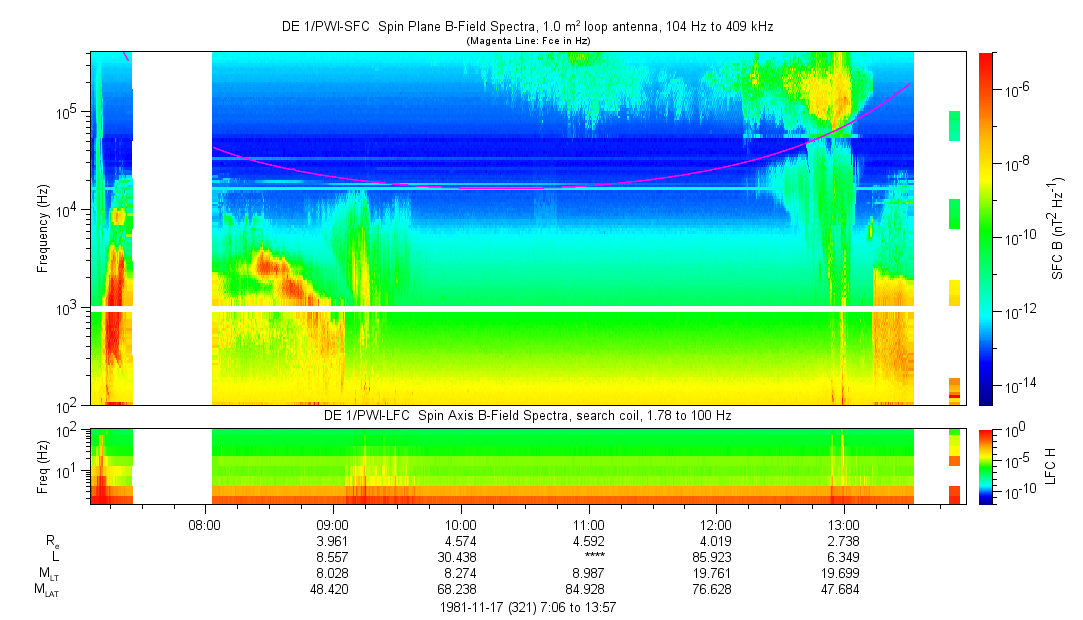
Task: Select the 13:00 time tick label
Action: pos(844,524)
